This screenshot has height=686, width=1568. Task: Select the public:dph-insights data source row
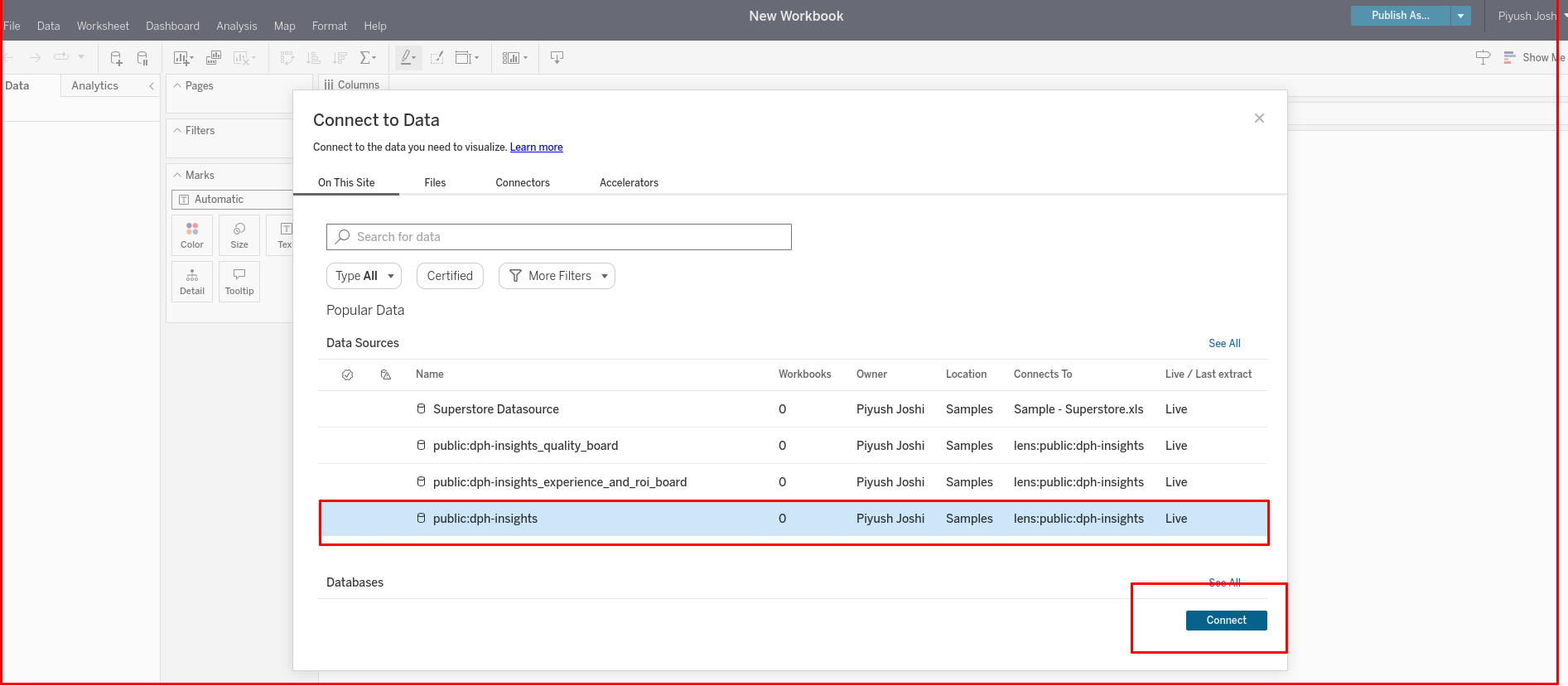(x=793, y=519)
